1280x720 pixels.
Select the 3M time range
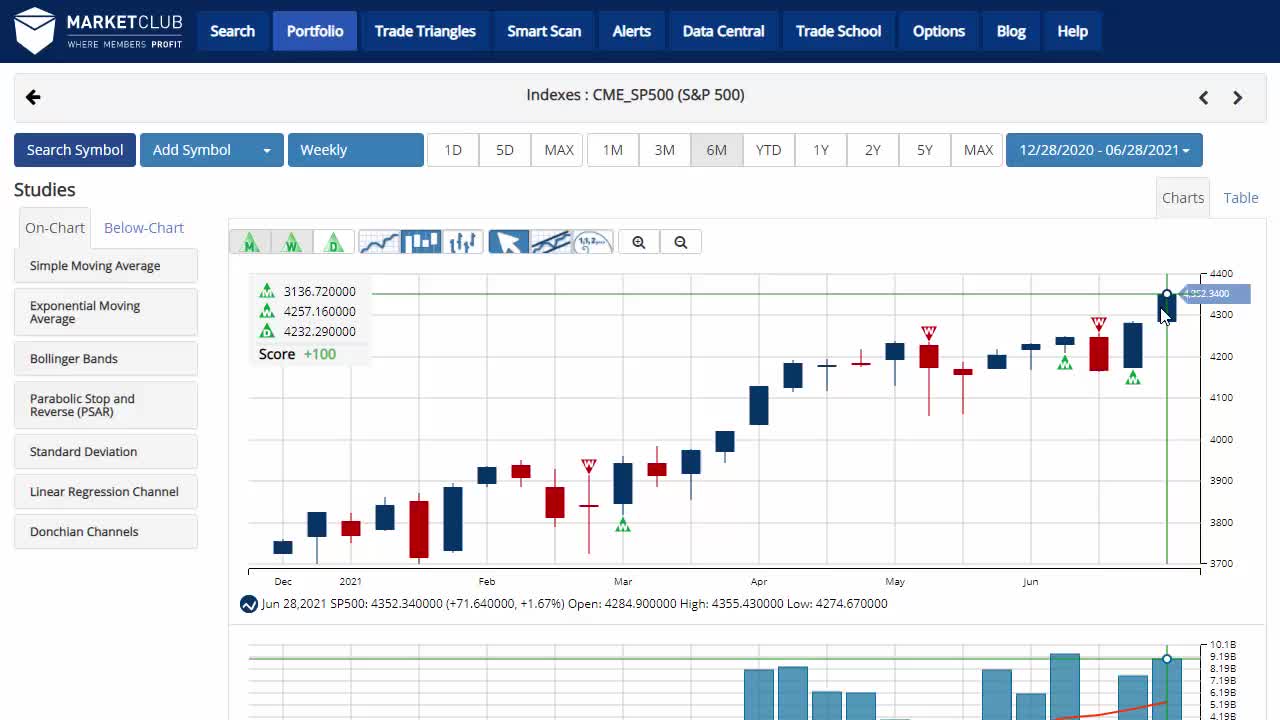[665, 150]
